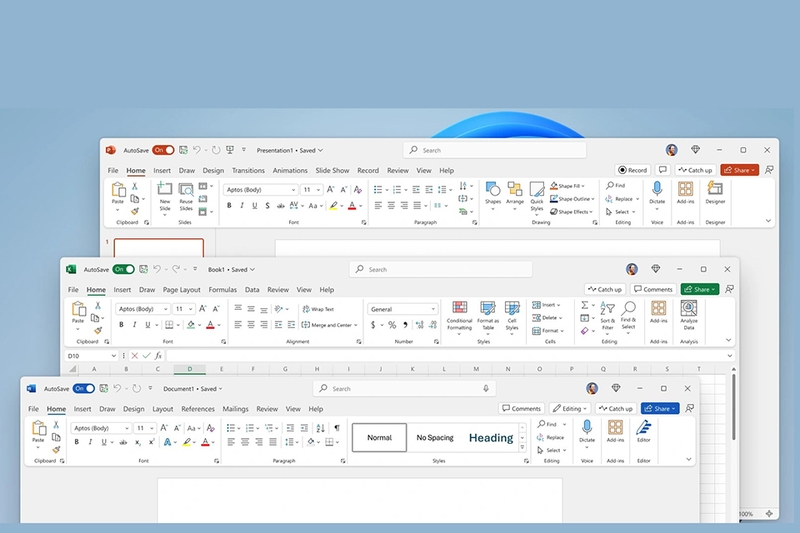Open Formulas tab in Excel
The image size is (800, 533).
[222, 290]
